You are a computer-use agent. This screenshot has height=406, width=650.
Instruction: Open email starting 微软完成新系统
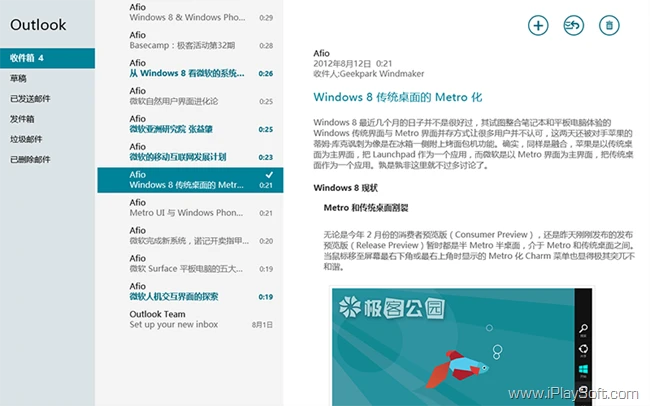[x=190, y=236]
